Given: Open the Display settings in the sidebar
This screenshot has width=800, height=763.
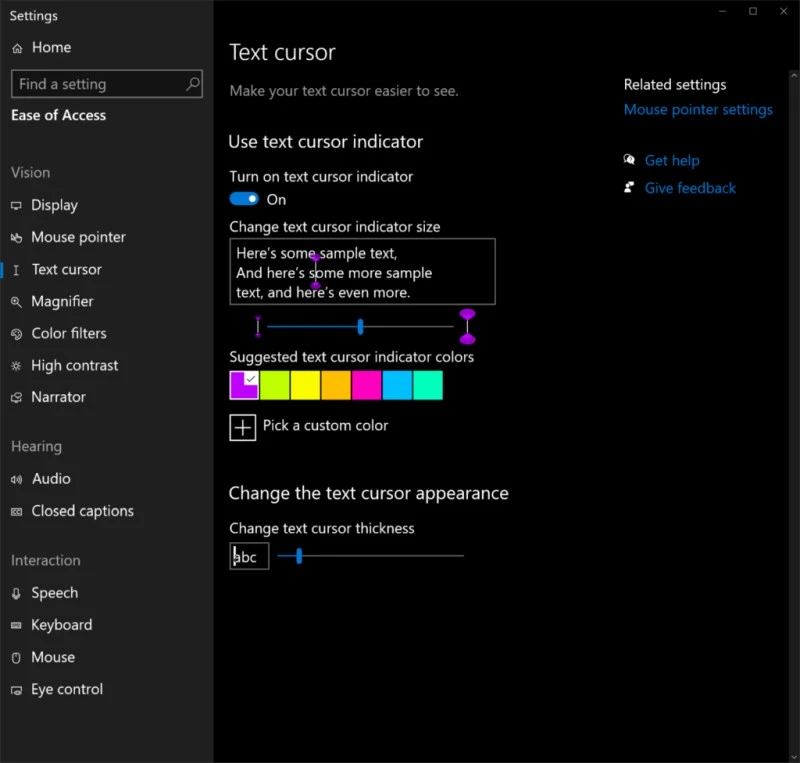Looking at the screenshot, I should pos(53,205).
